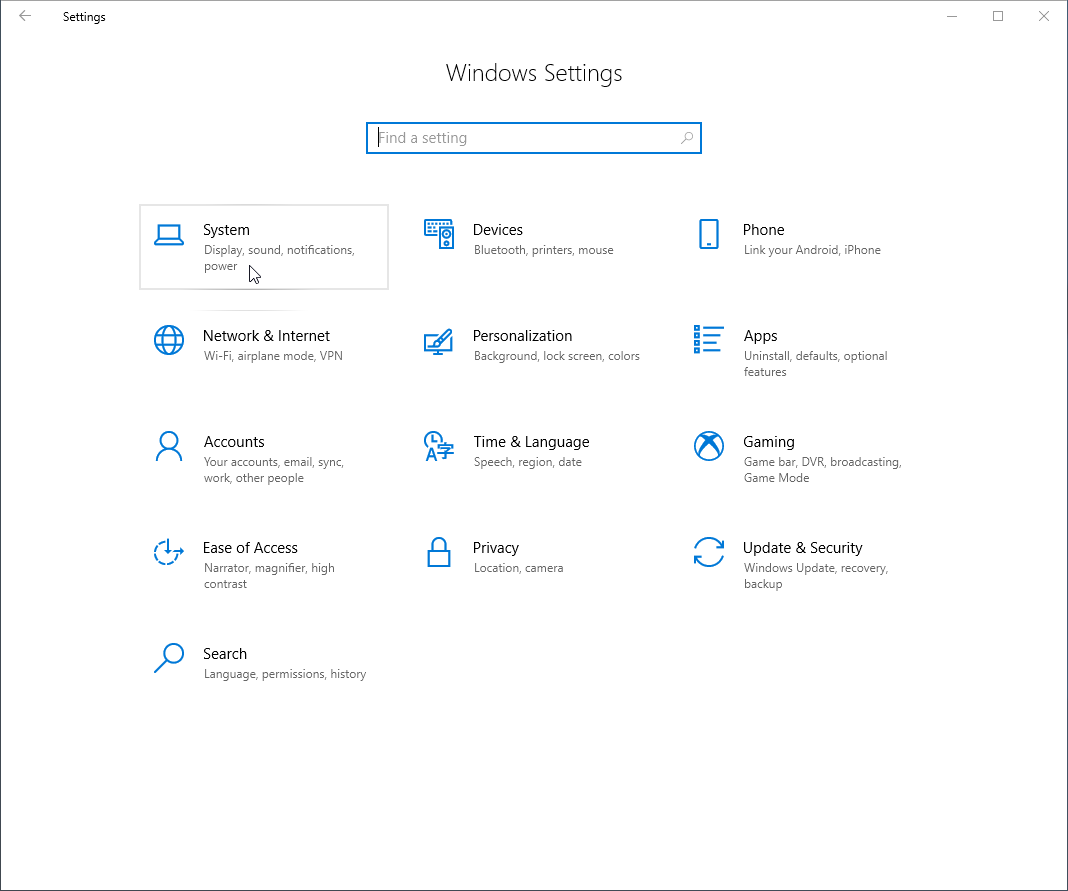Open the Ease of Access heading
Viewport: 1068px width, 891px height.
click(x=250, y=548)
